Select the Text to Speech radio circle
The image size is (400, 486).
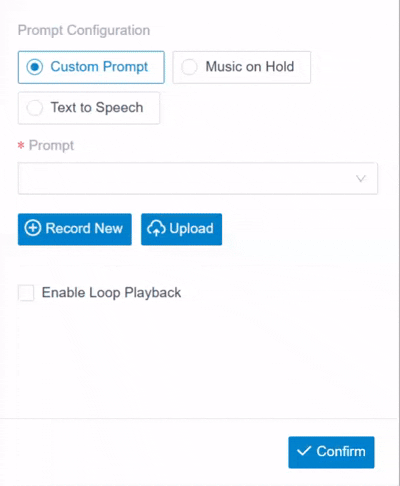(35, 108)
